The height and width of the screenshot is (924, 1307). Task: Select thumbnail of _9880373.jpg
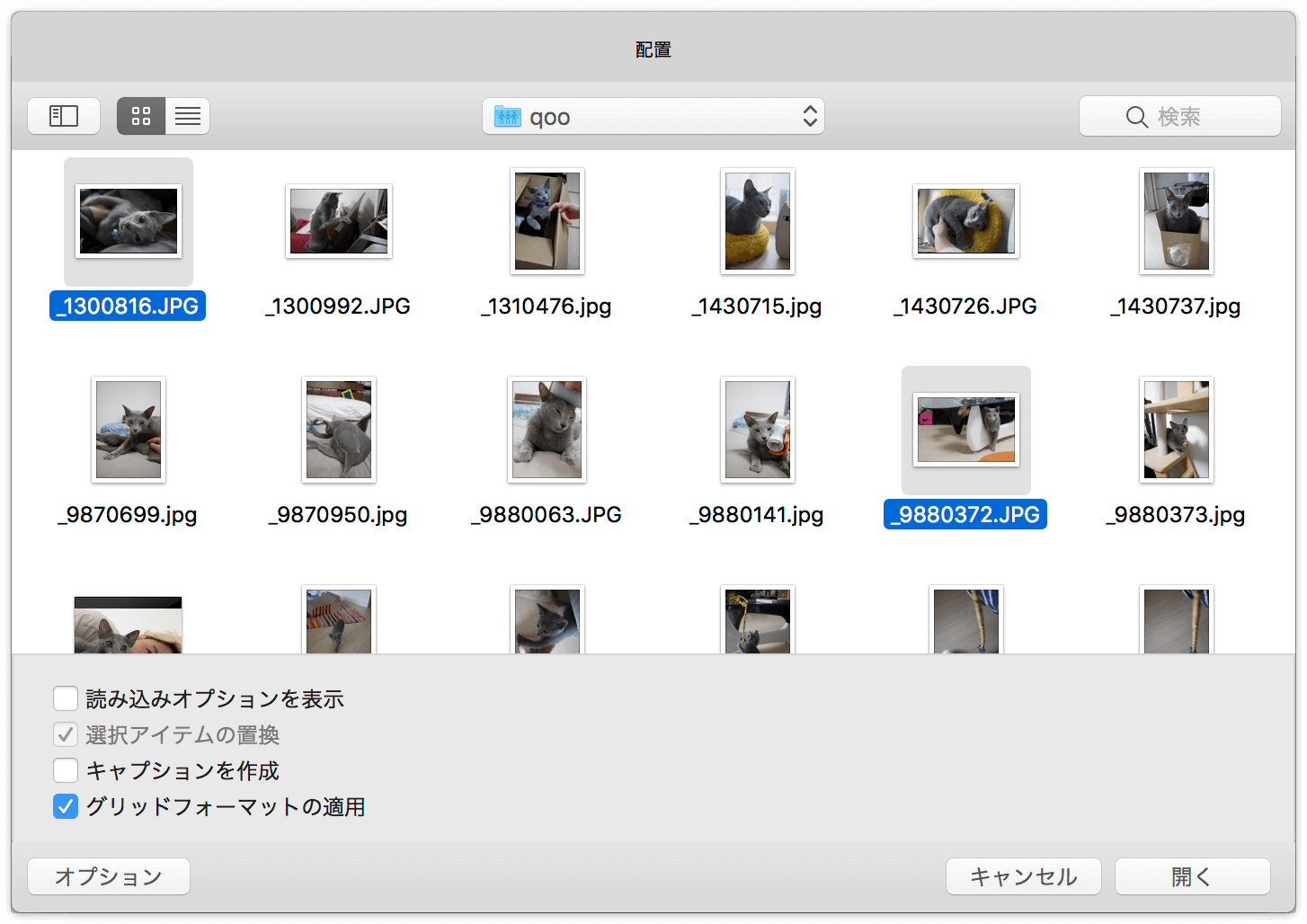click(x=1177, y=430)
